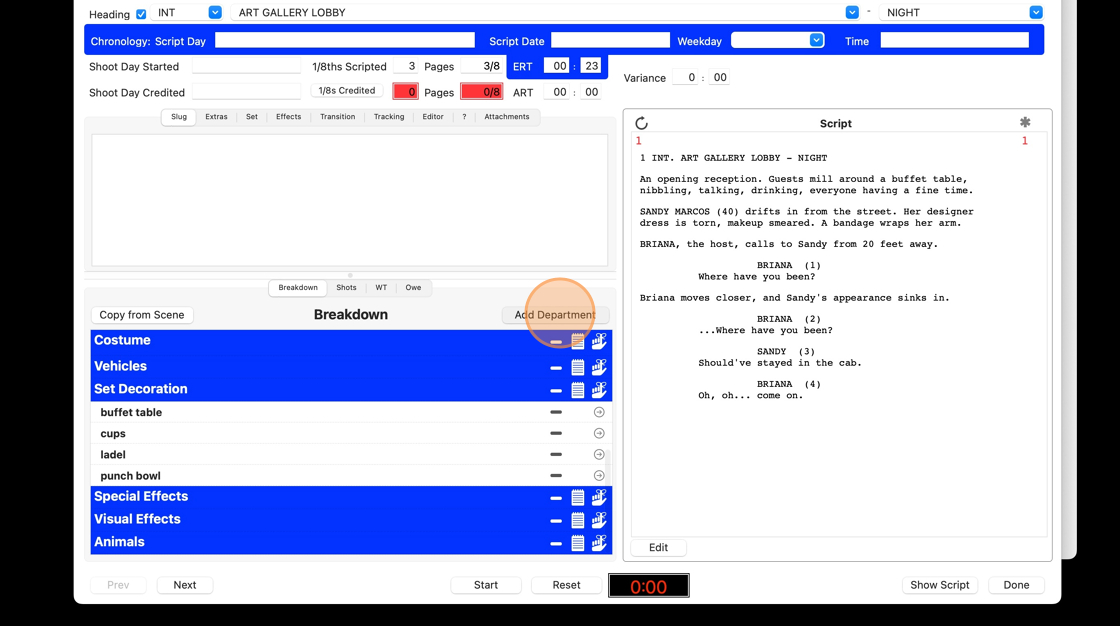This screenshot has width=1120, height=626.
Task: Open the INT/EXT dropdown
Action: coord(215,12)
